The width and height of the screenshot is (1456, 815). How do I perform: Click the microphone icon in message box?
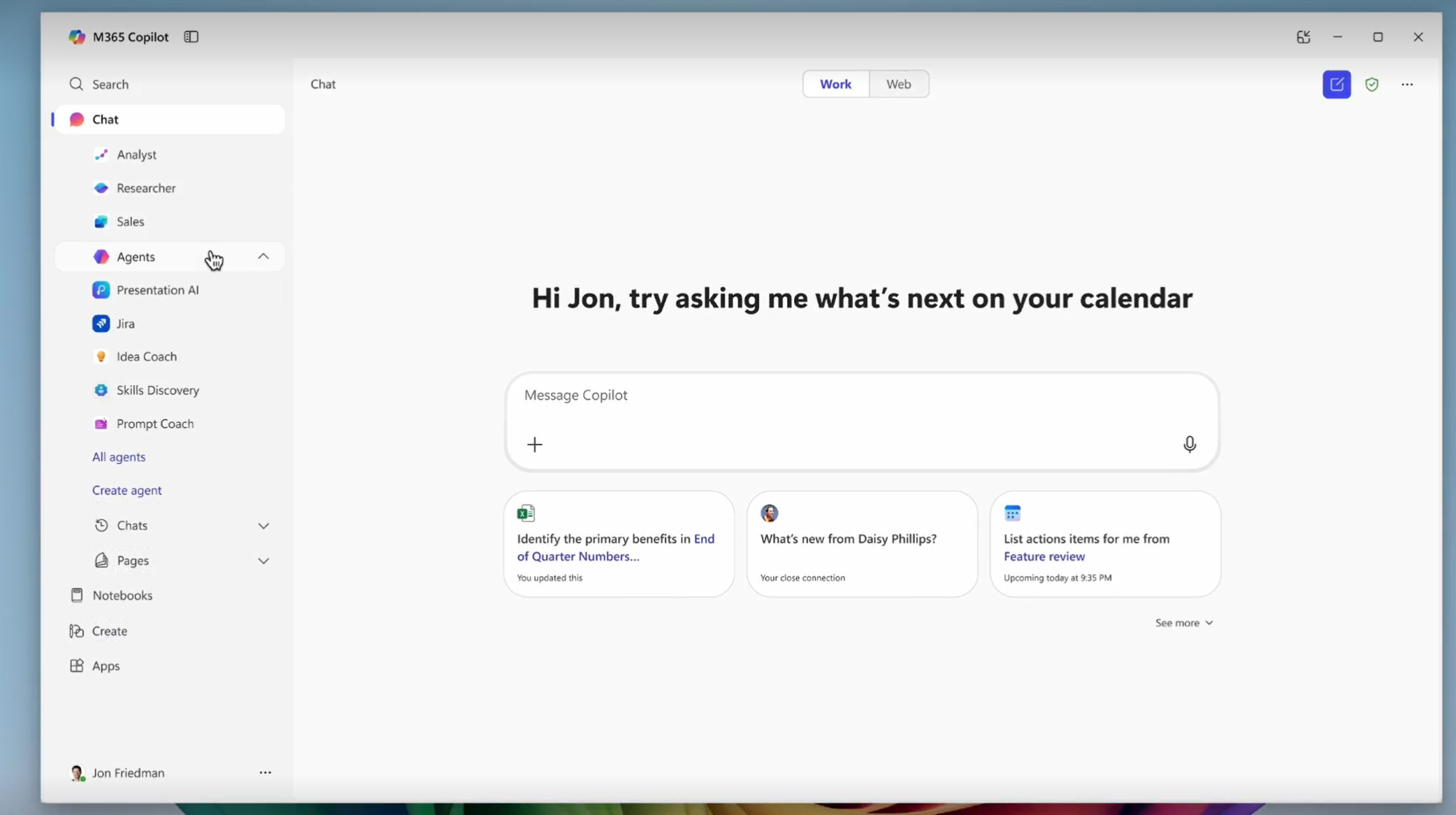(x=1189, y=445)
